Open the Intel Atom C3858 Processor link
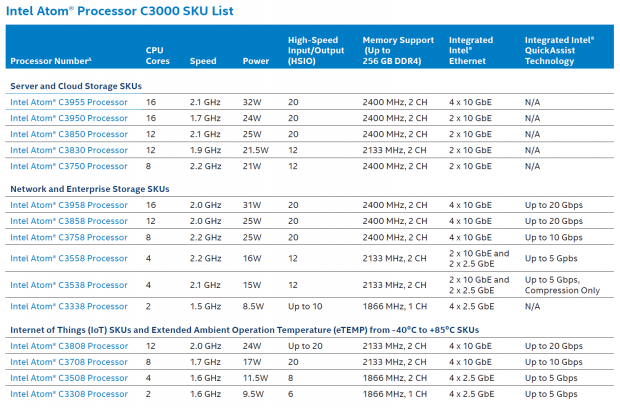 [x=69, y=221]
